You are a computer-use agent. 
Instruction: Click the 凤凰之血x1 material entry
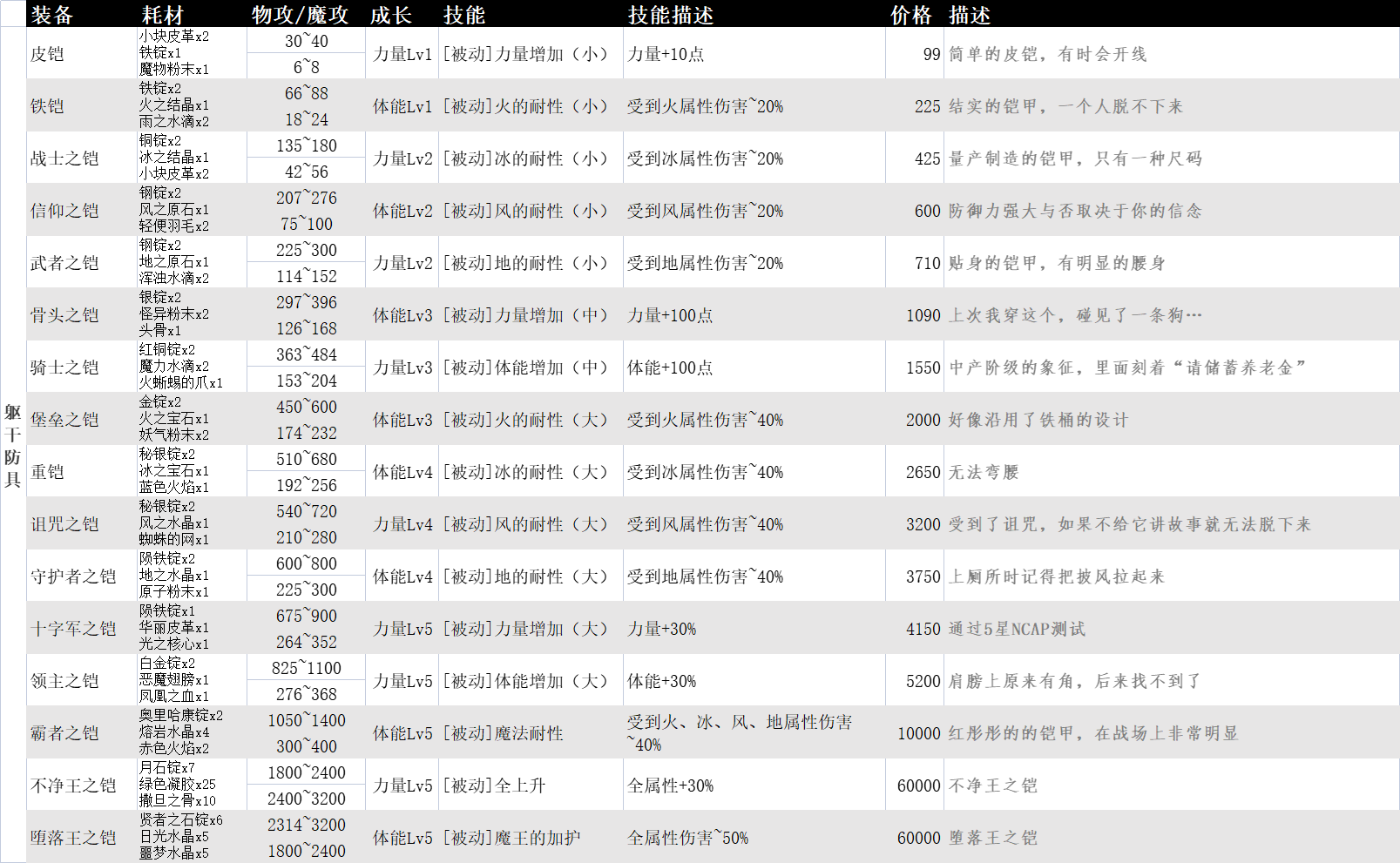174,696
